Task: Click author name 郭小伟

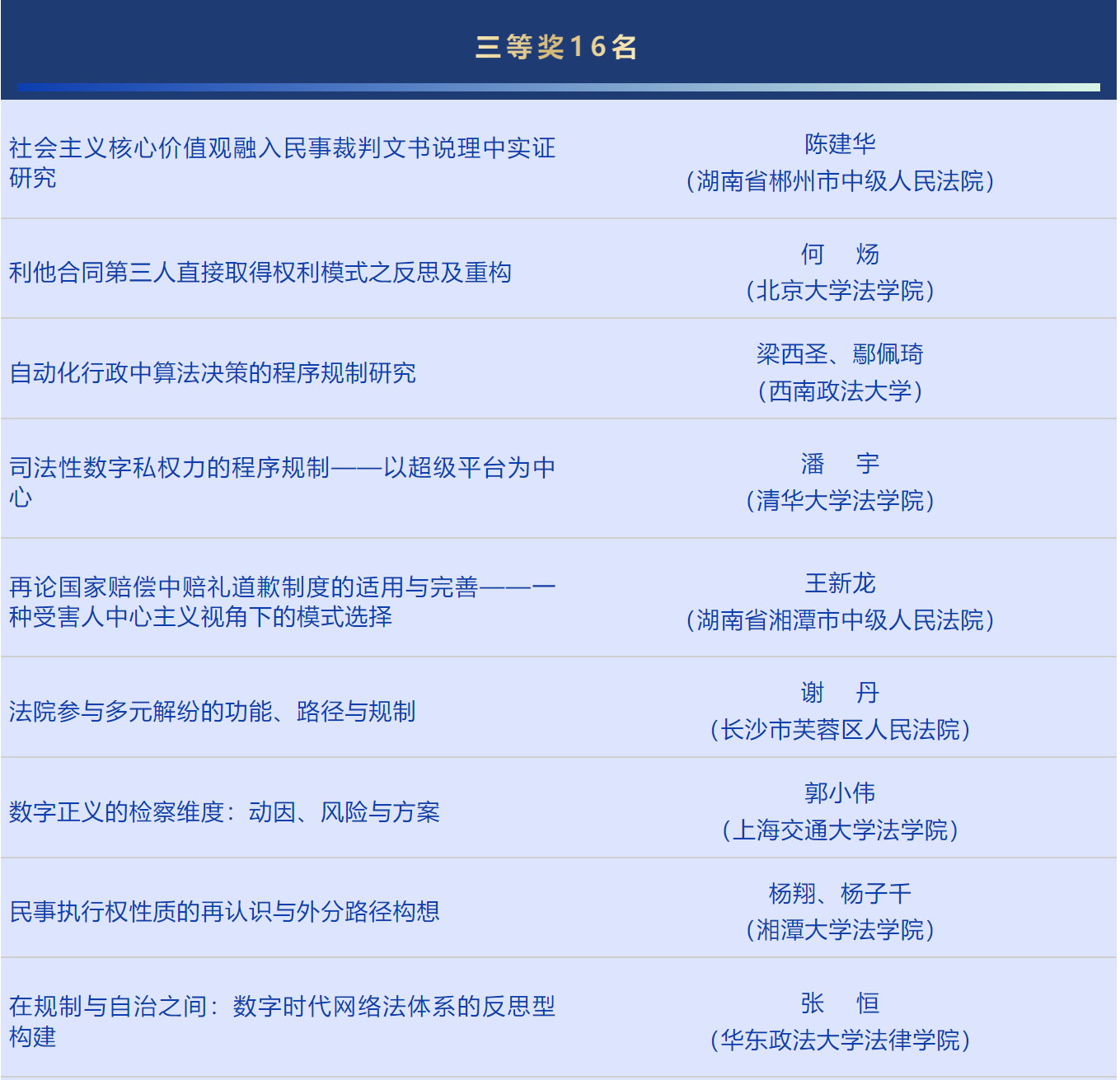Action: point(840,793)
